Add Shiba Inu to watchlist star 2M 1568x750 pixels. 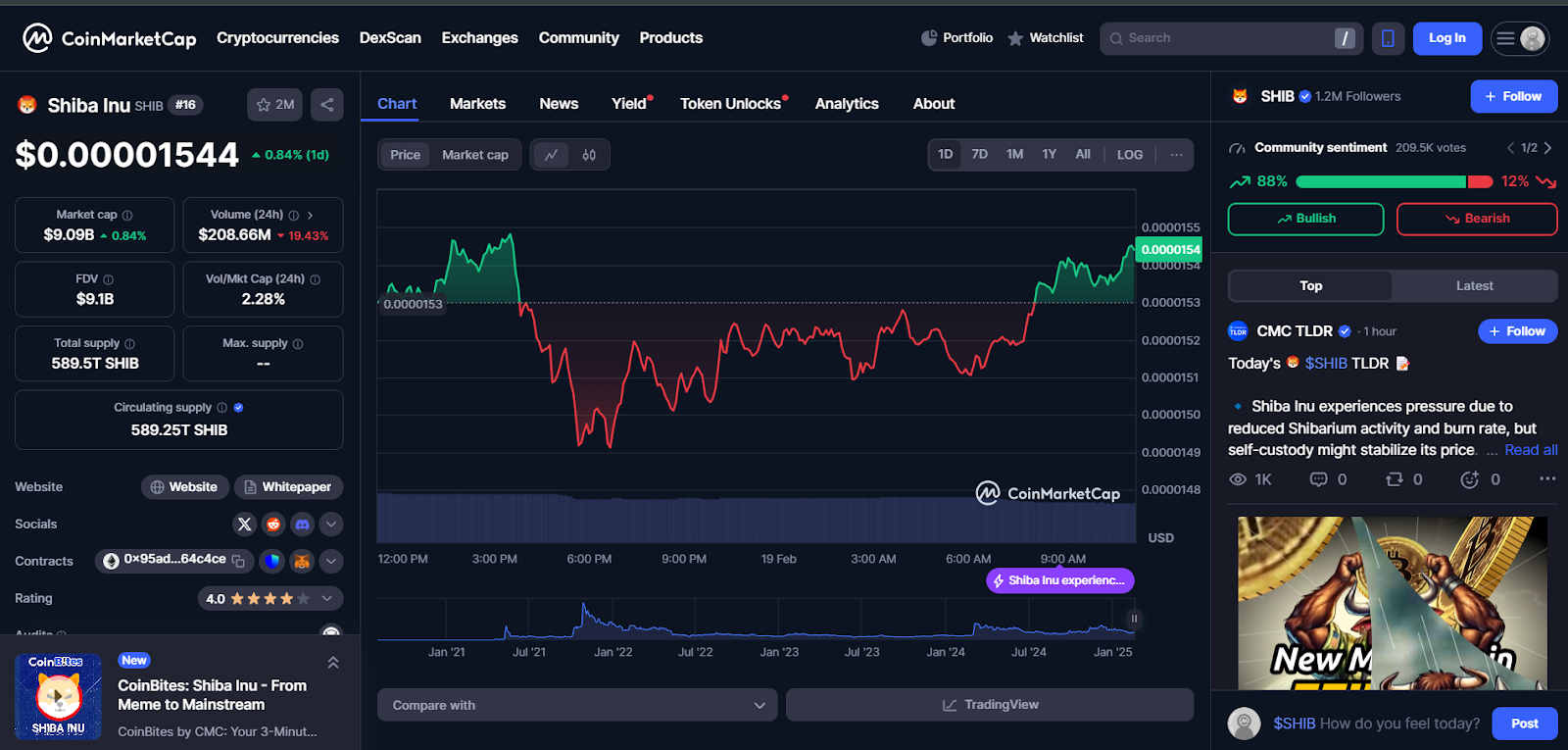point(274,105)
